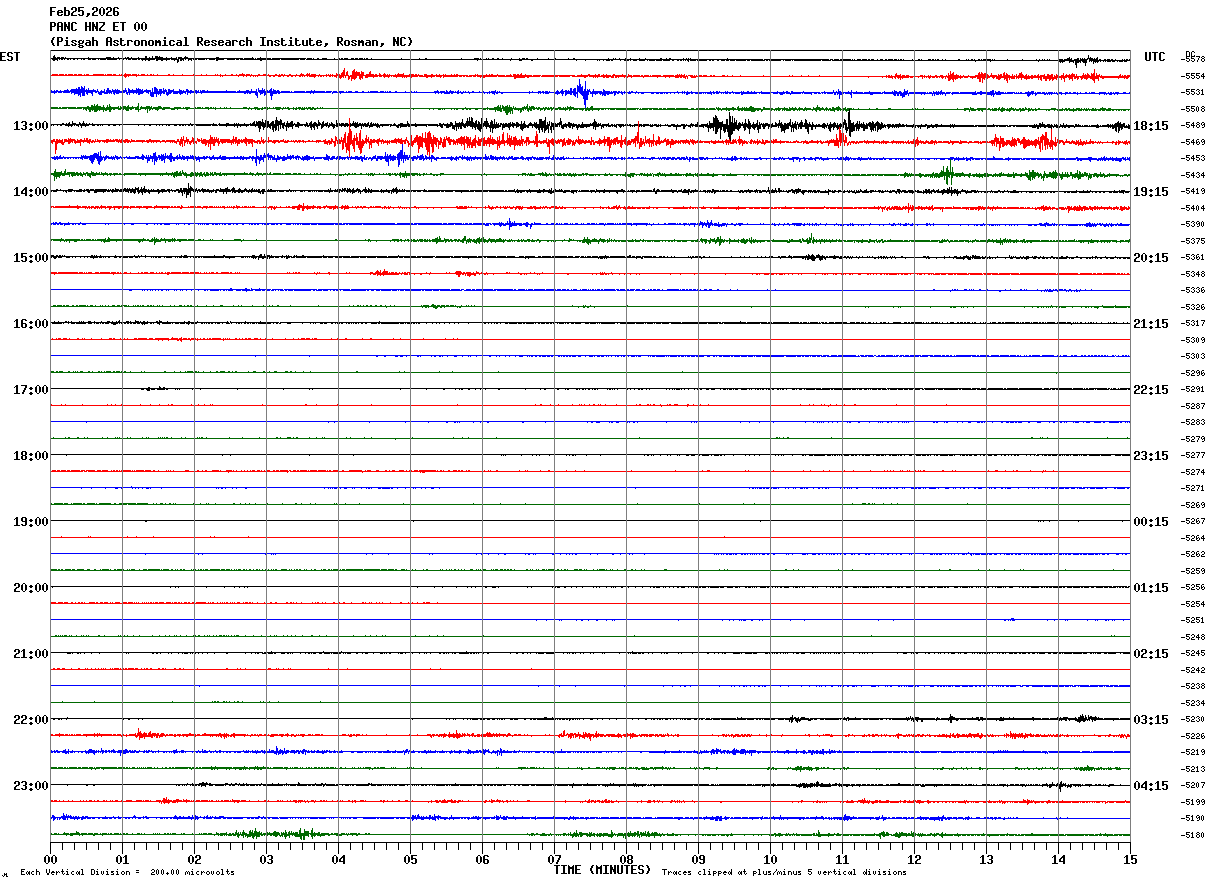This screenshot has width=1210, height=886.
Task: Click the '18:00' EST time label
Action: 30,456
